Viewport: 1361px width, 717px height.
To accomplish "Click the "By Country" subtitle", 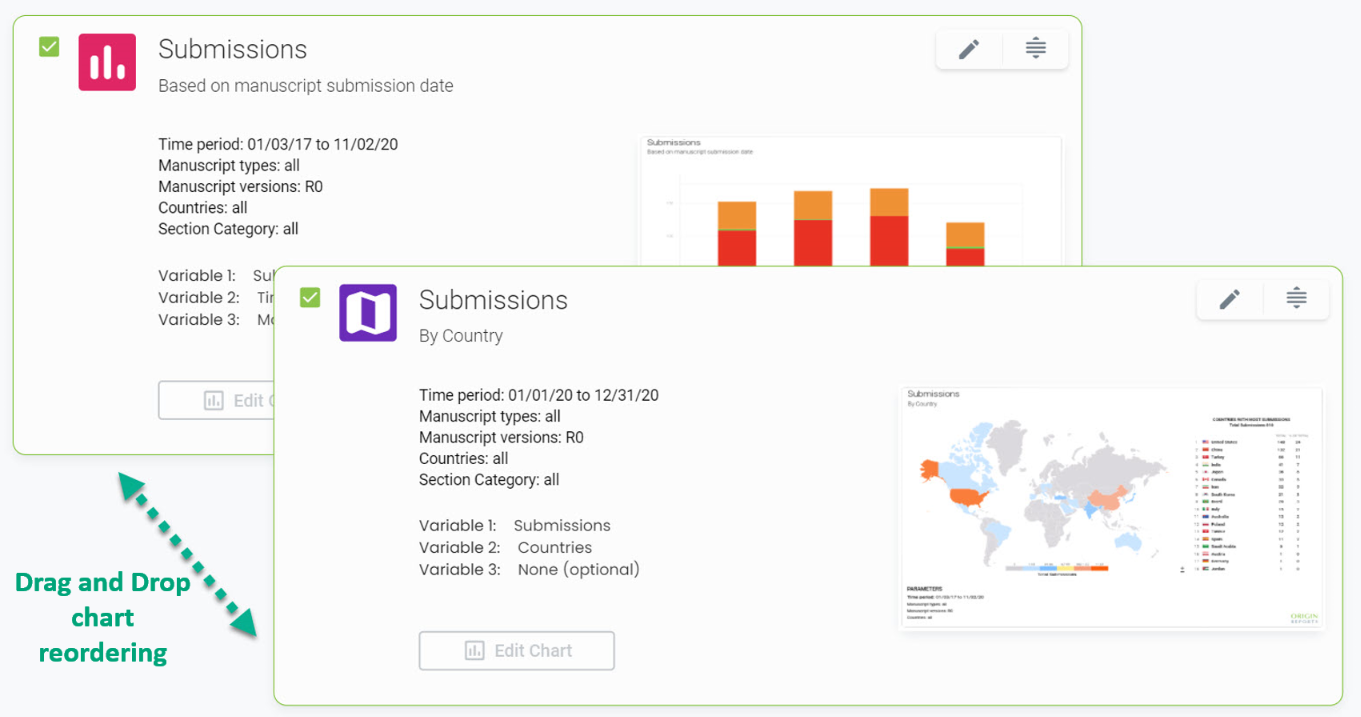I will 461,336.
